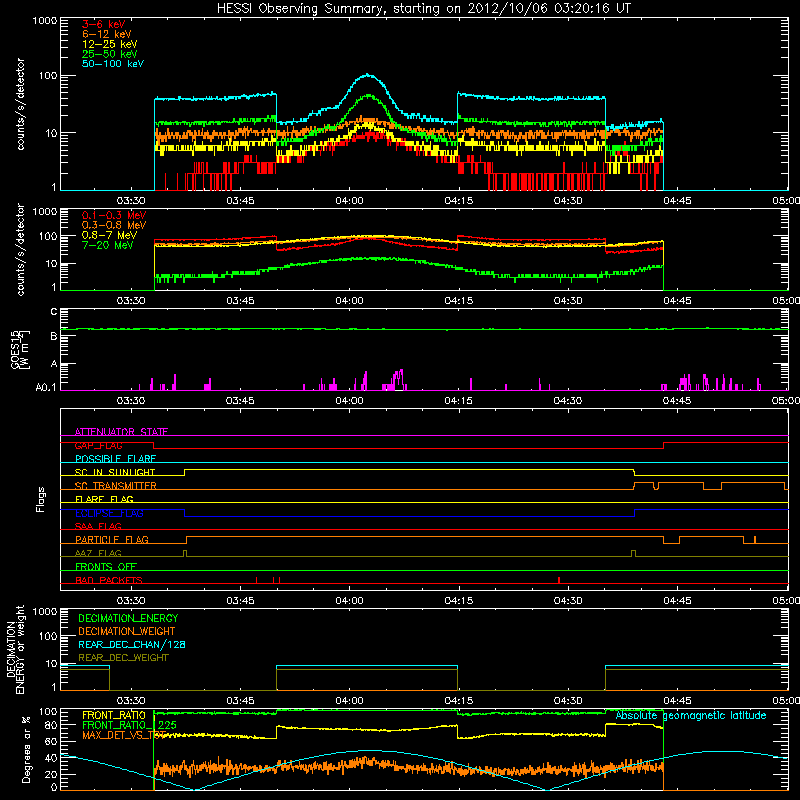This screenshot has width=800, height=800.
Task: Select the 6-12 keV legend label
Action: [107, 34]
